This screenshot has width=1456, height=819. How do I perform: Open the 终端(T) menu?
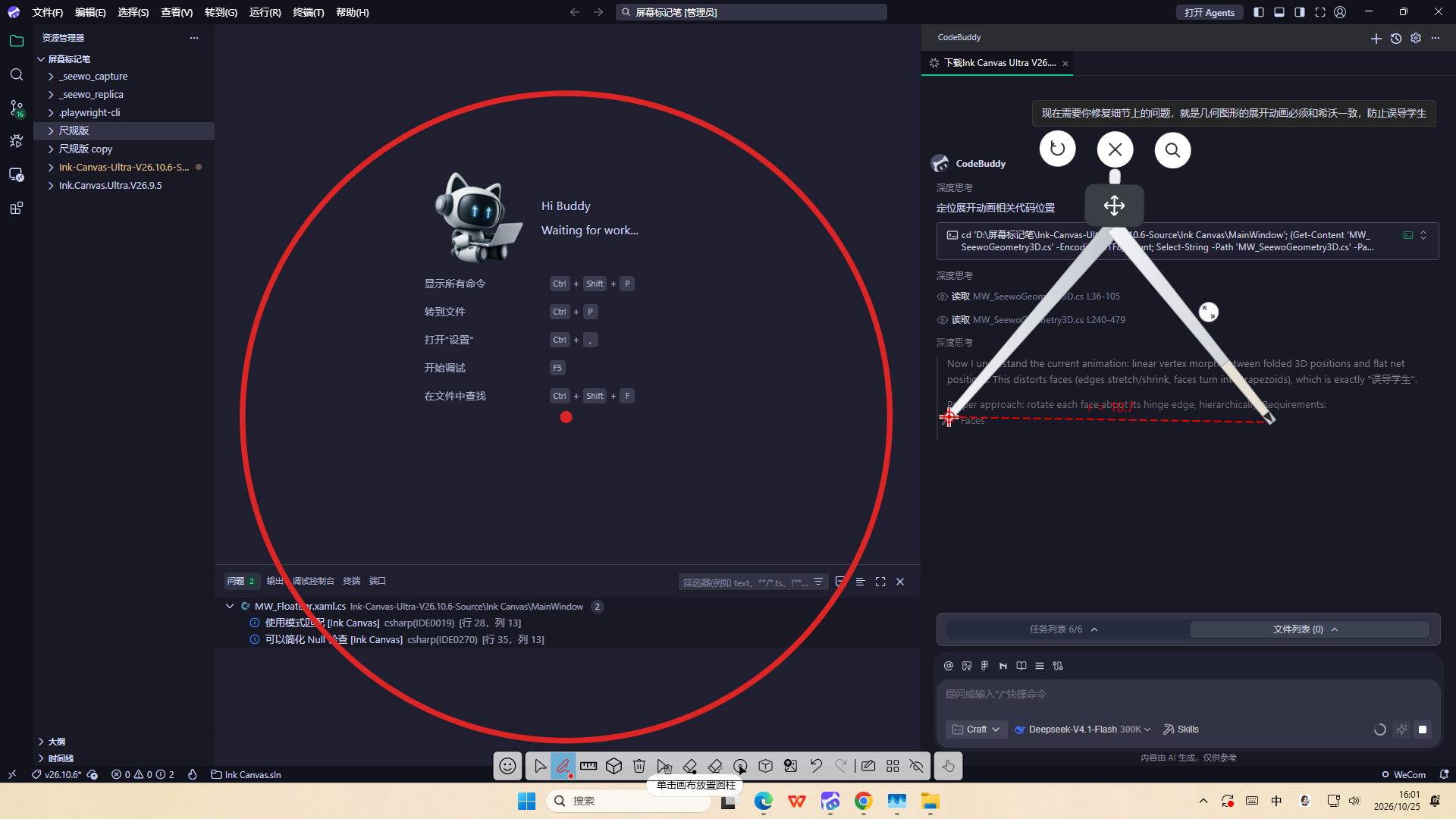(309, 12)
